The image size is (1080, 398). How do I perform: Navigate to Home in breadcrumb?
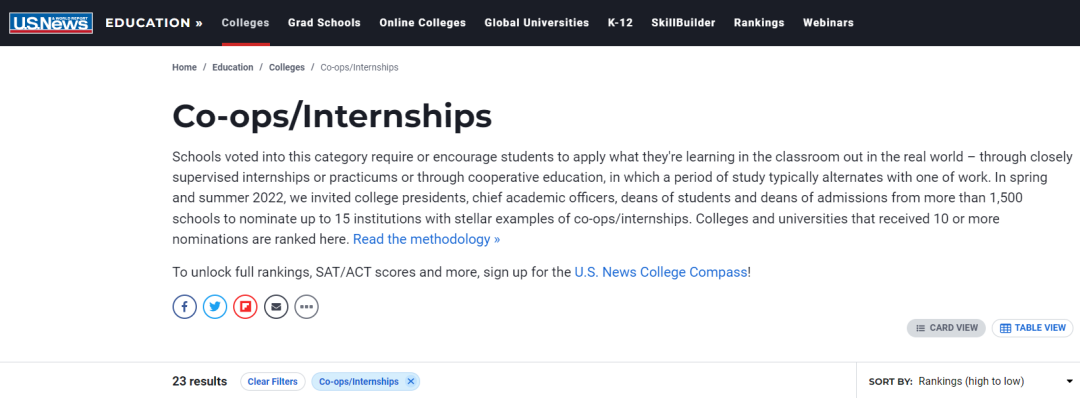click(185, 67)
